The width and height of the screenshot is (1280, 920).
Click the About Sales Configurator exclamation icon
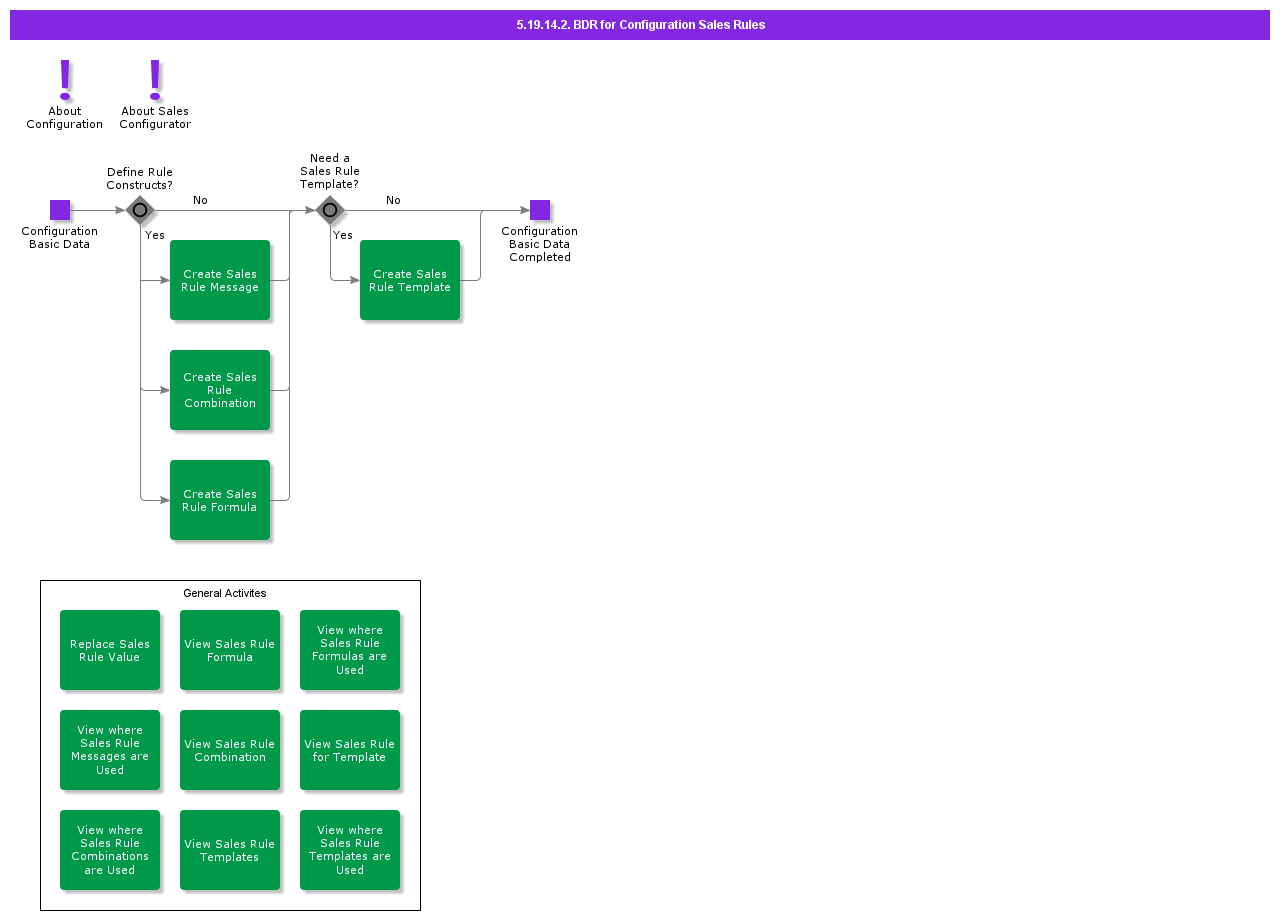[x=155, y=80]
